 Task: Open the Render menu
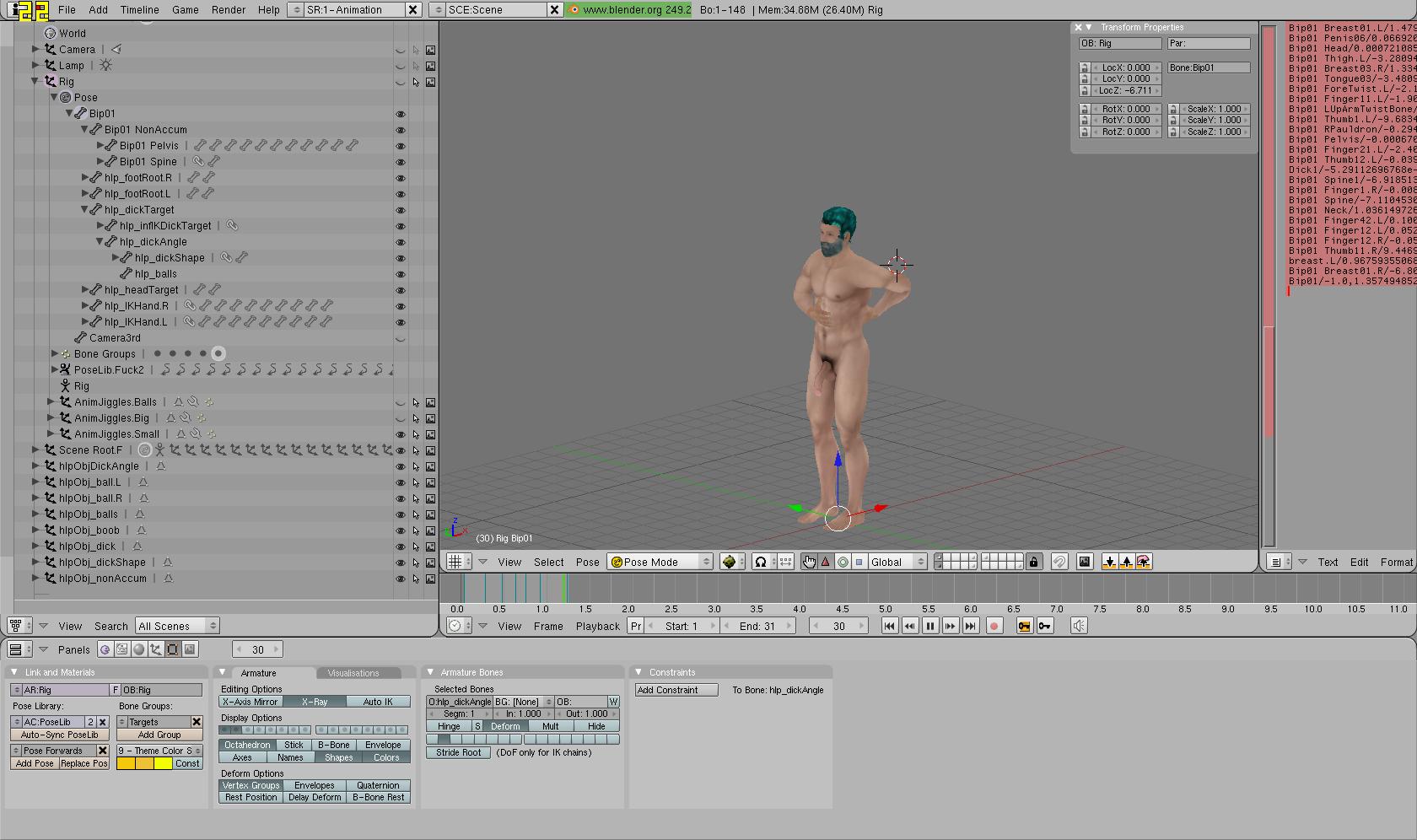click(x=229, y=9)
